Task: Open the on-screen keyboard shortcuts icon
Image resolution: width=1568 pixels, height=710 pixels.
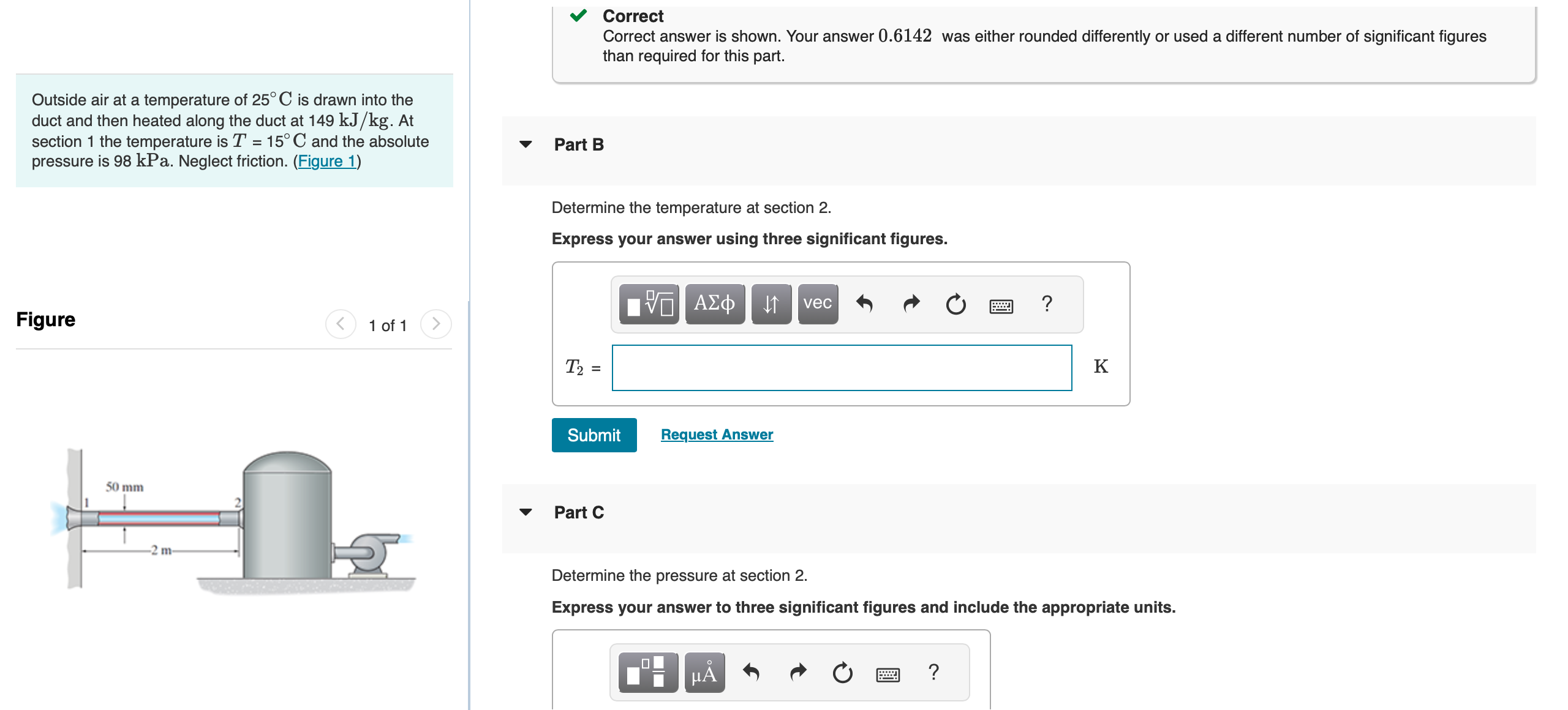Action: point(1003,306)
